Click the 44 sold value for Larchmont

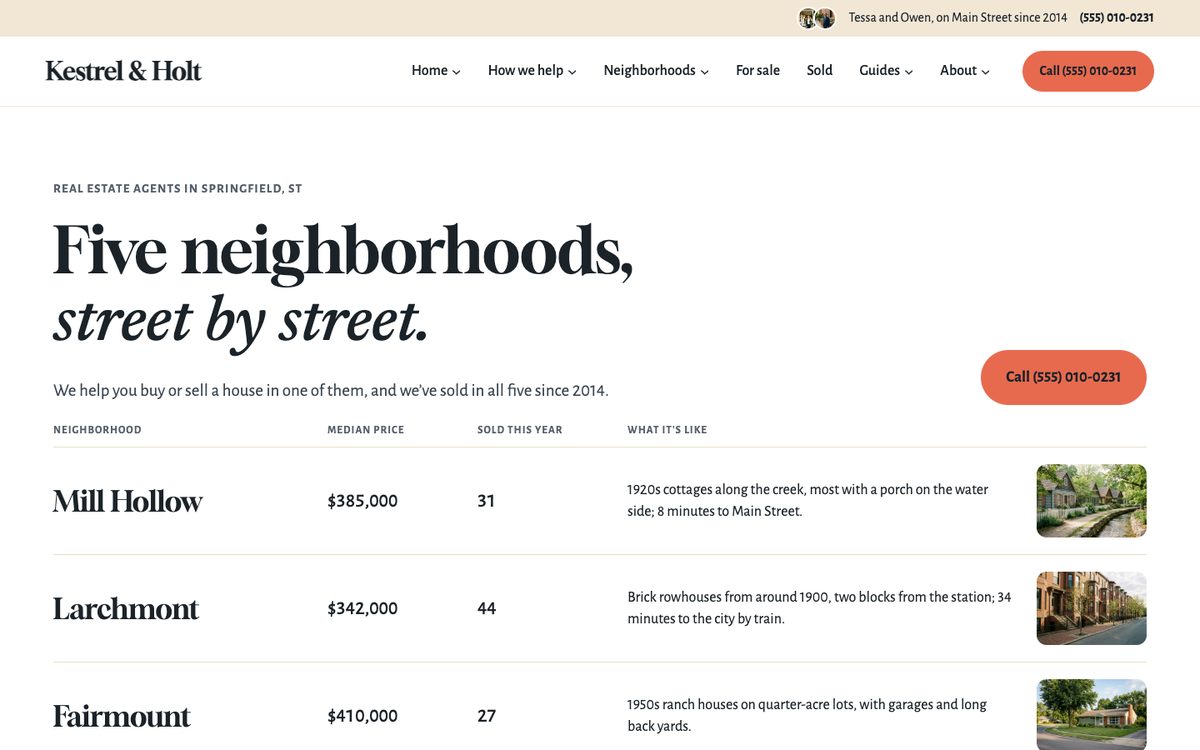pyautogui.click(x=487, y=608)
